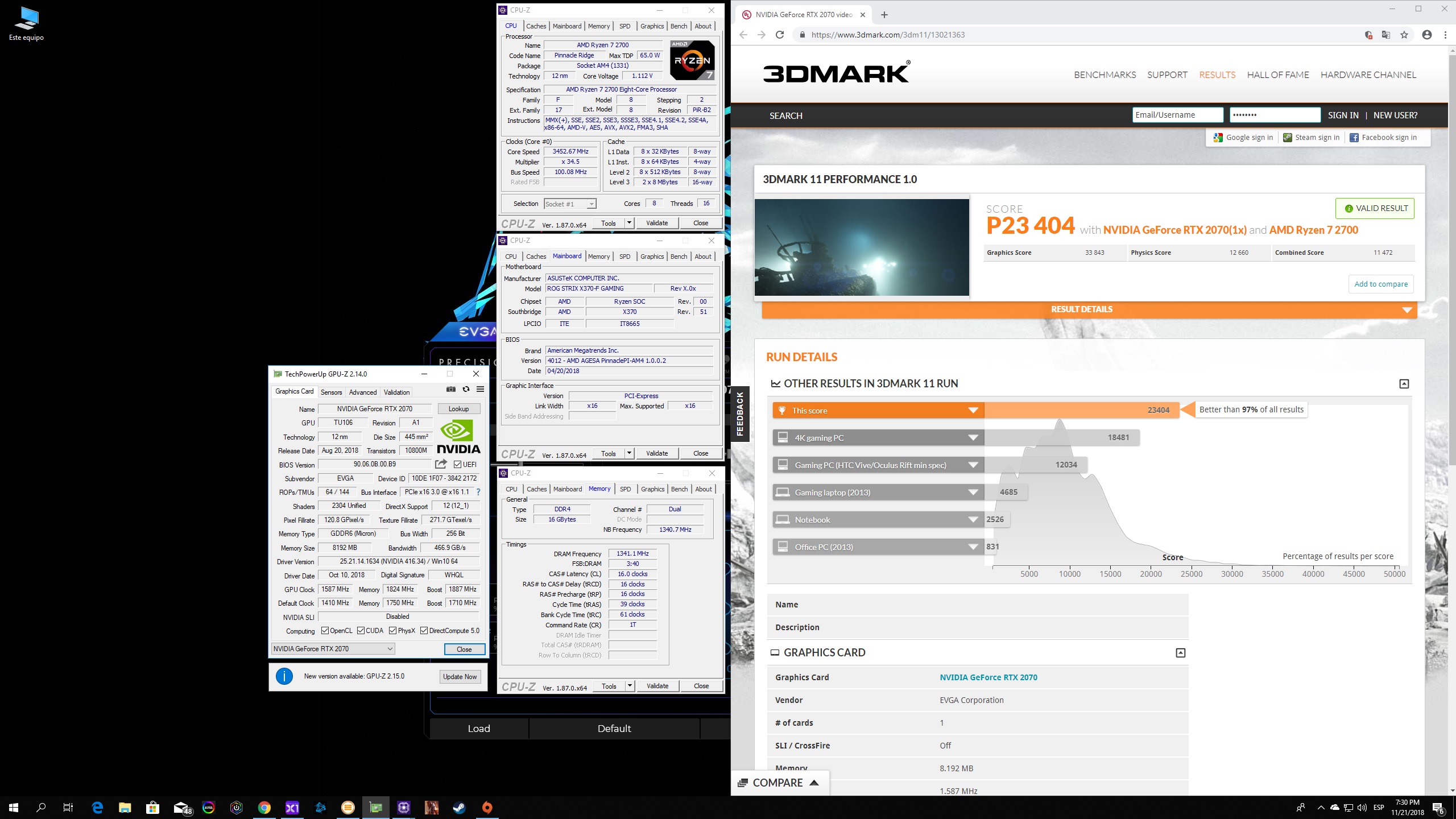Screen dimensions: 1456x819
Task: Toggle the PhysX checkbox
Action: (x=393, y=630)
